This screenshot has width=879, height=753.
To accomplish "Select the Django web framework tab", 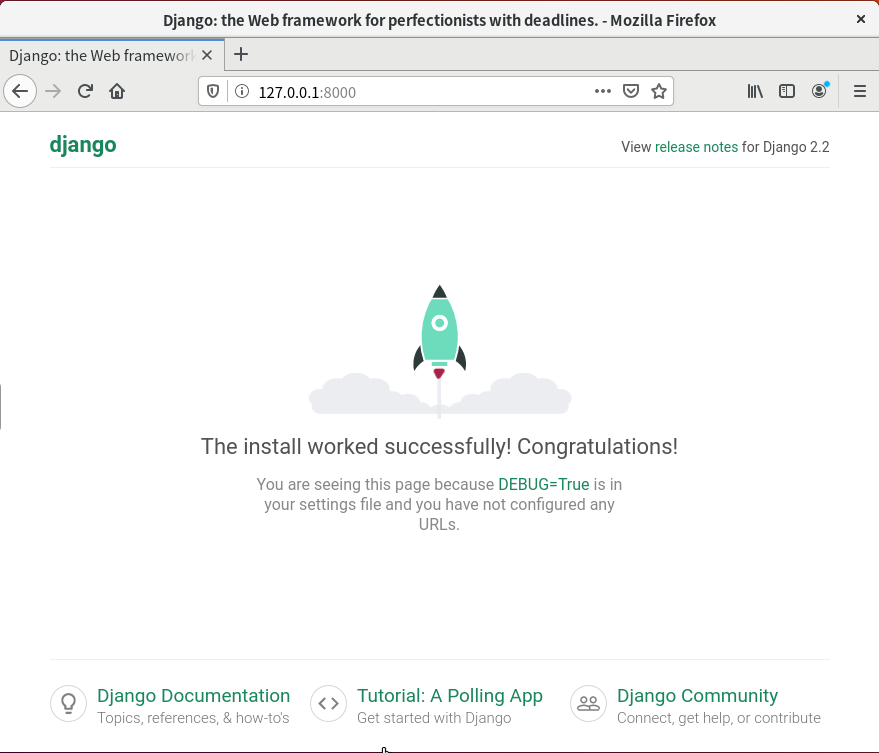I will [x=112, y=55].
